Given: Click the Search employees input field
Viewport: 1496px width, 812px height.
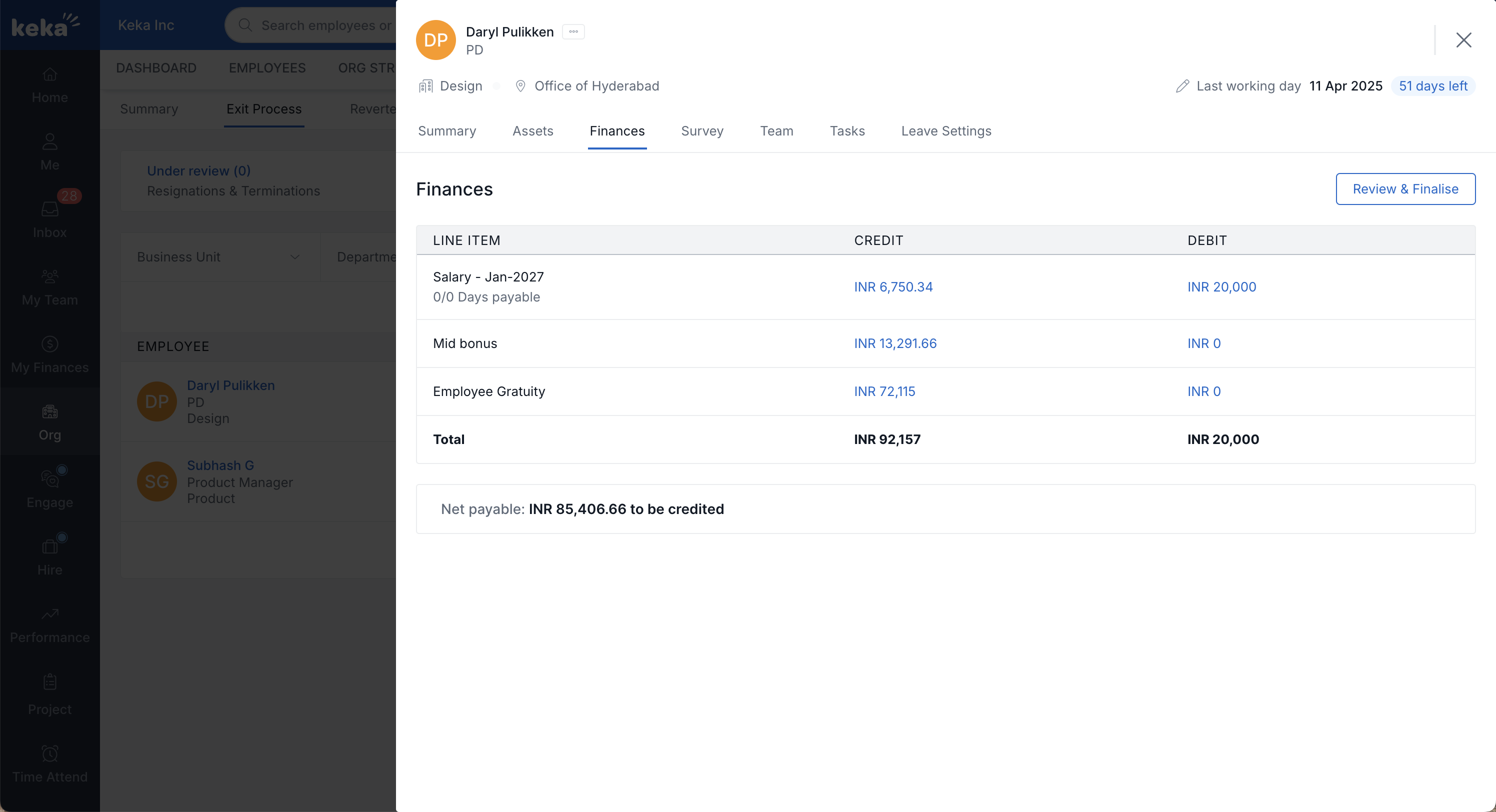Looking at the screenshot, I should click(325, 25).
